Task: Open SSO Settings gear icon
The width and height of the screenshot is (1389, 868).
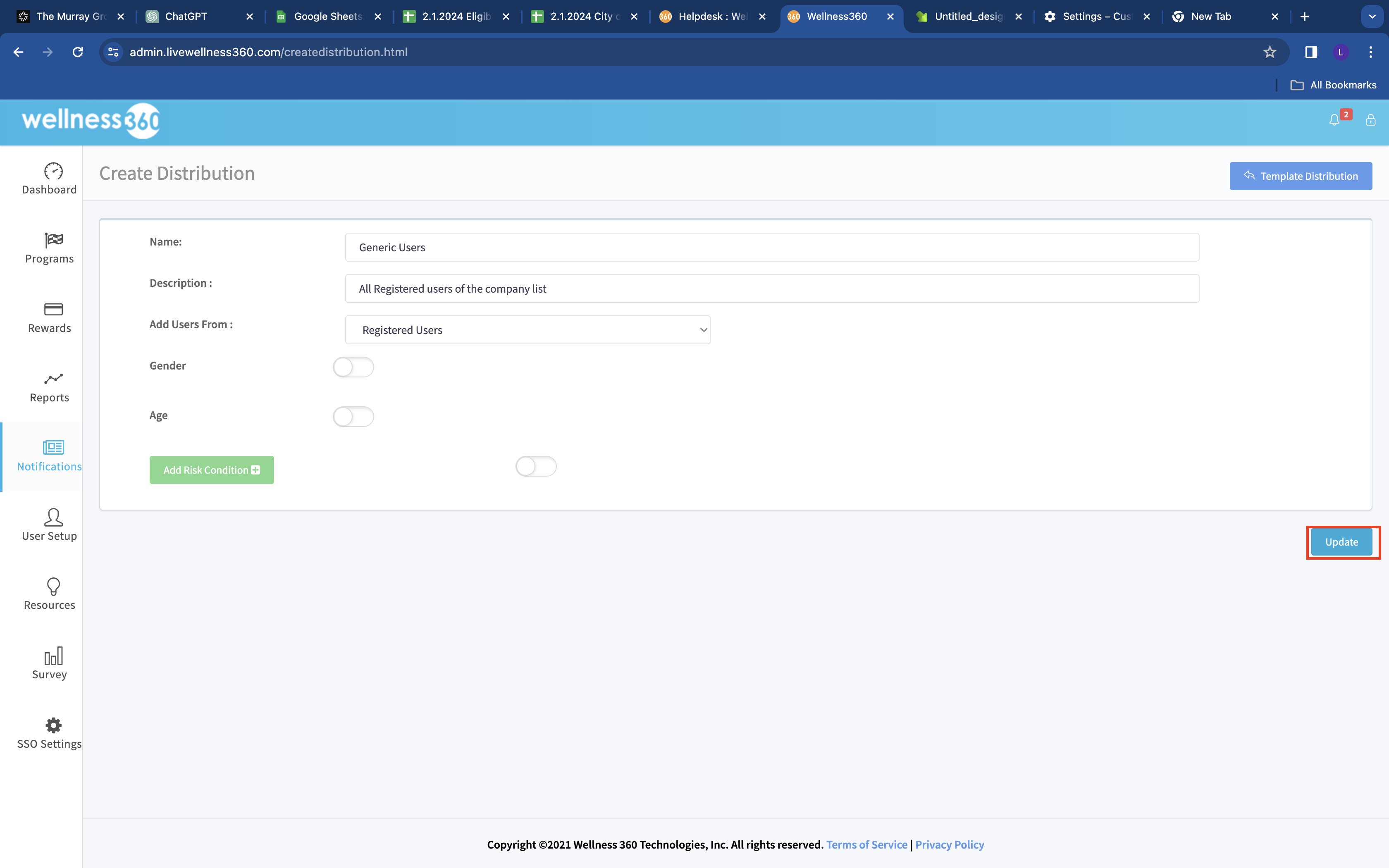Action: point(53,726)
